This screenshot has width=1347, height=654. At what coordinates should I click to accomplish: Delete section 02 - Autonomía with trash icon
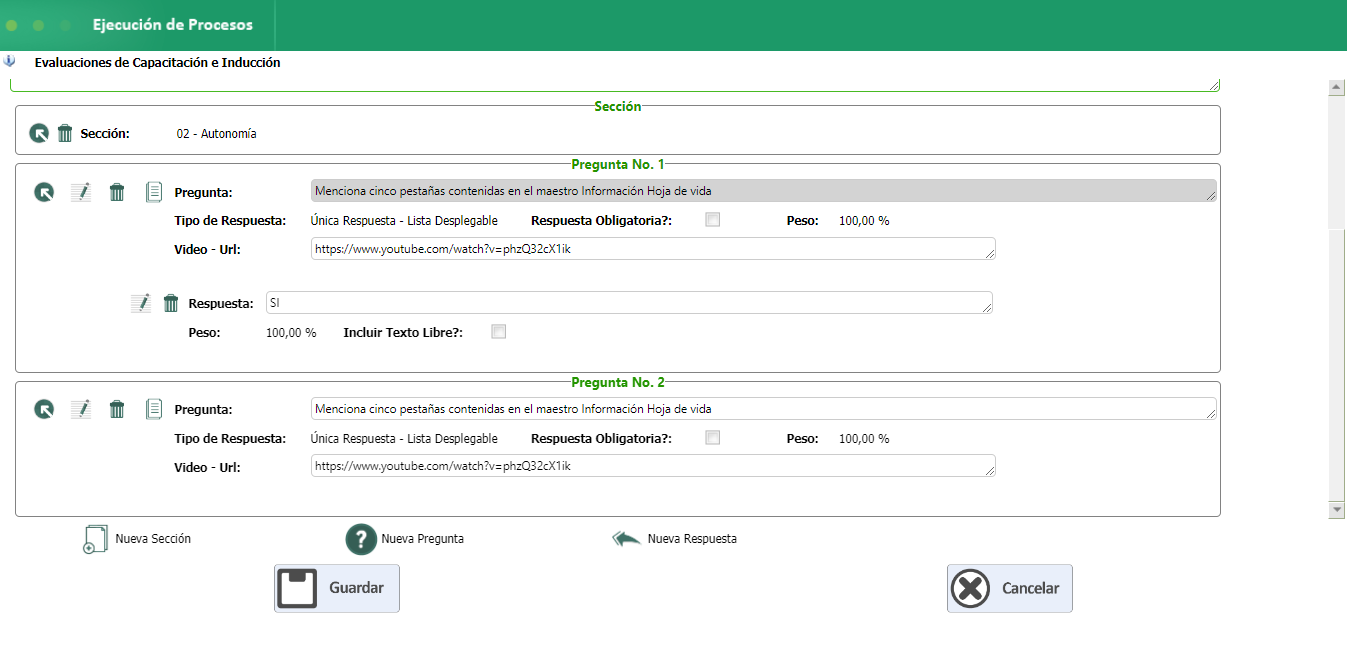point(65,133)
